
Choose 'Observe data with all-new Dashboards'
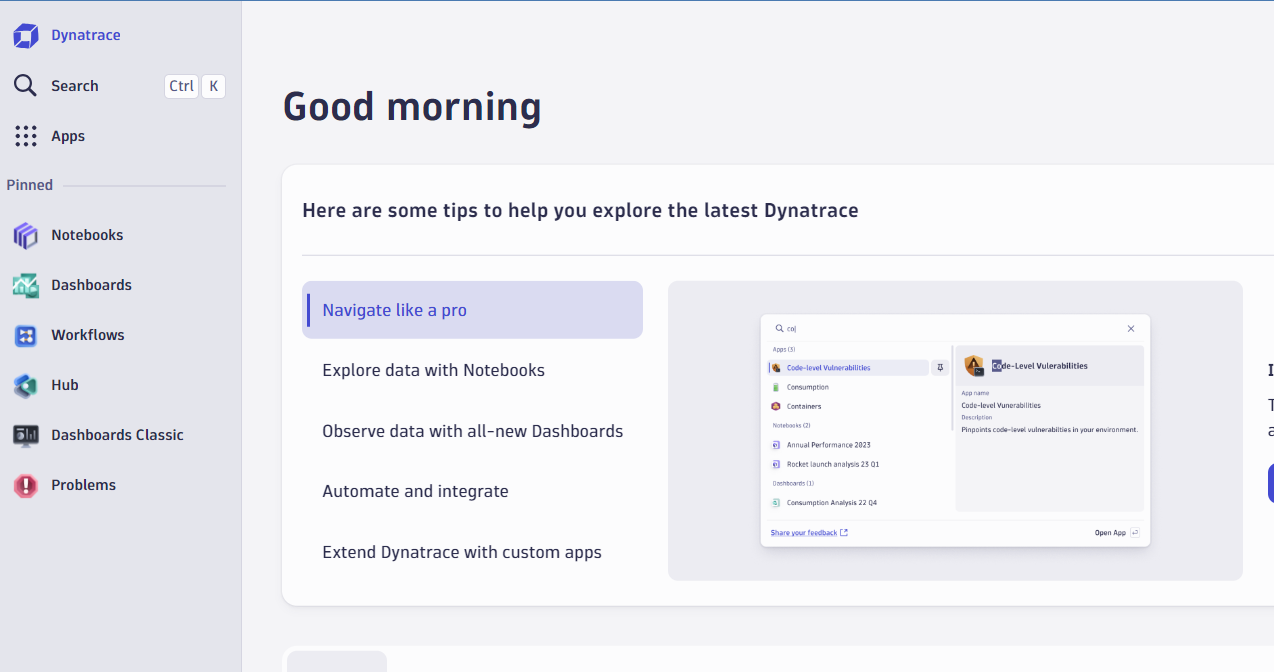(472, 431)
